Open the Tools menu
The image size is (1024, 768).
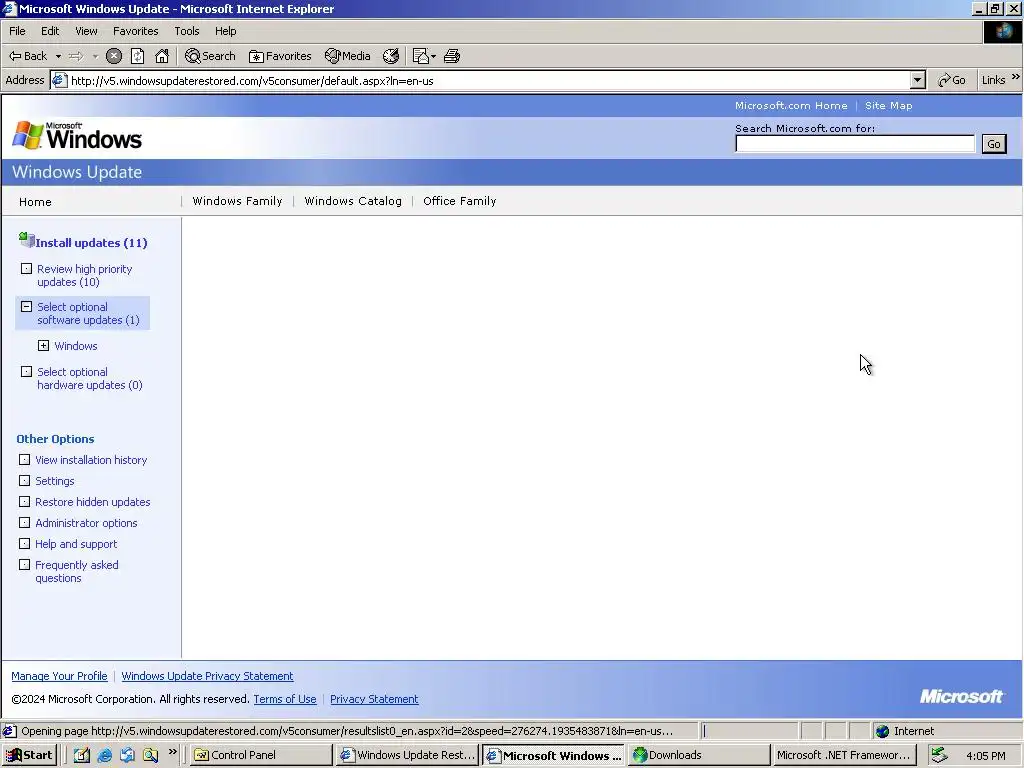click(x=186, y=31)
